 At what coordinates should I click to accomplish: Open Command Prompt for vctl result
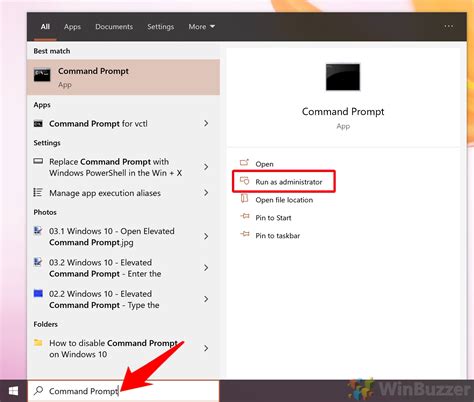coord(123,124)
